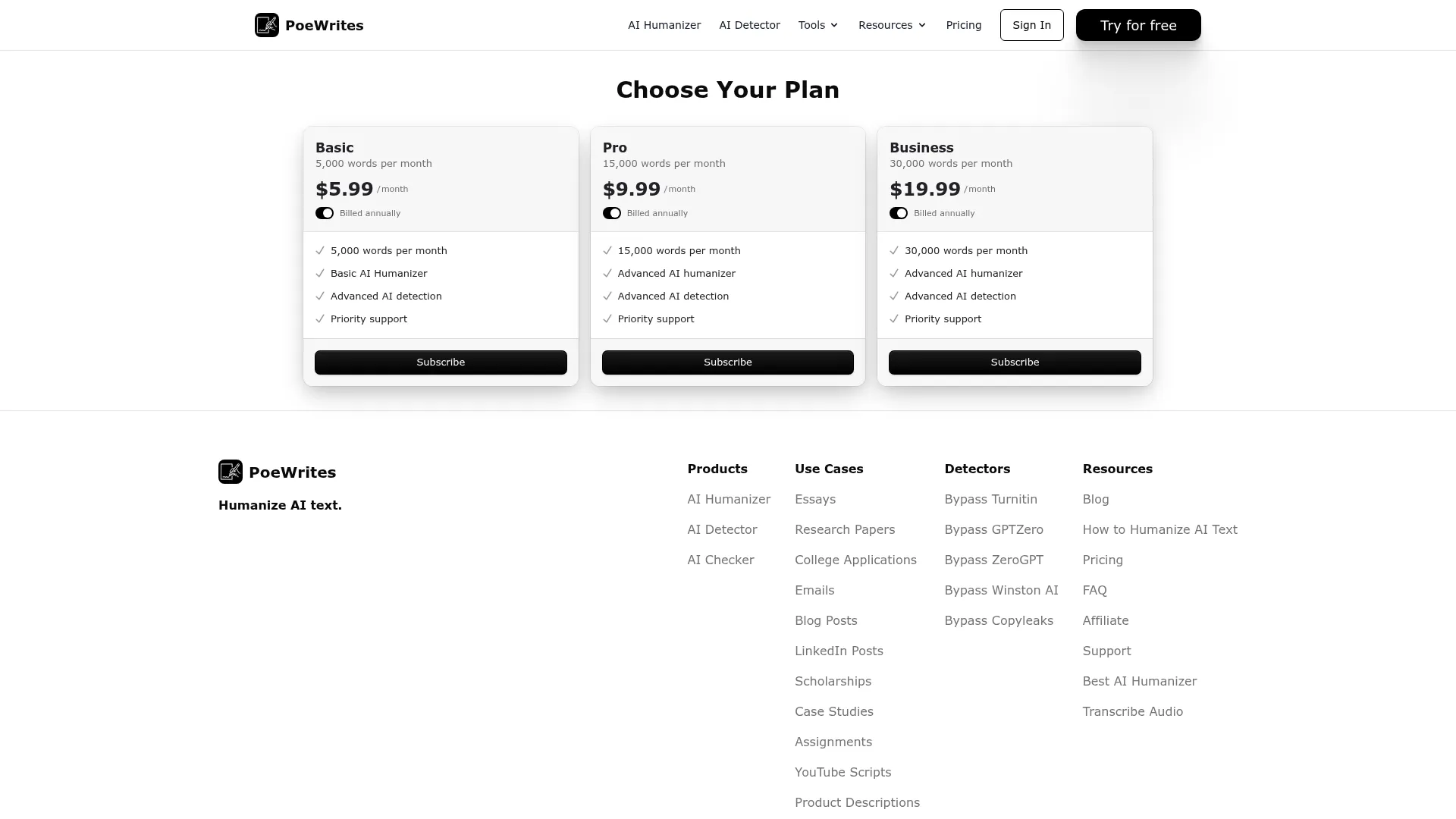Viewport: 1456px width, 819px height.
Task: Click the PoeWrites logo in the footer
Action: click(x=277, y=472)
